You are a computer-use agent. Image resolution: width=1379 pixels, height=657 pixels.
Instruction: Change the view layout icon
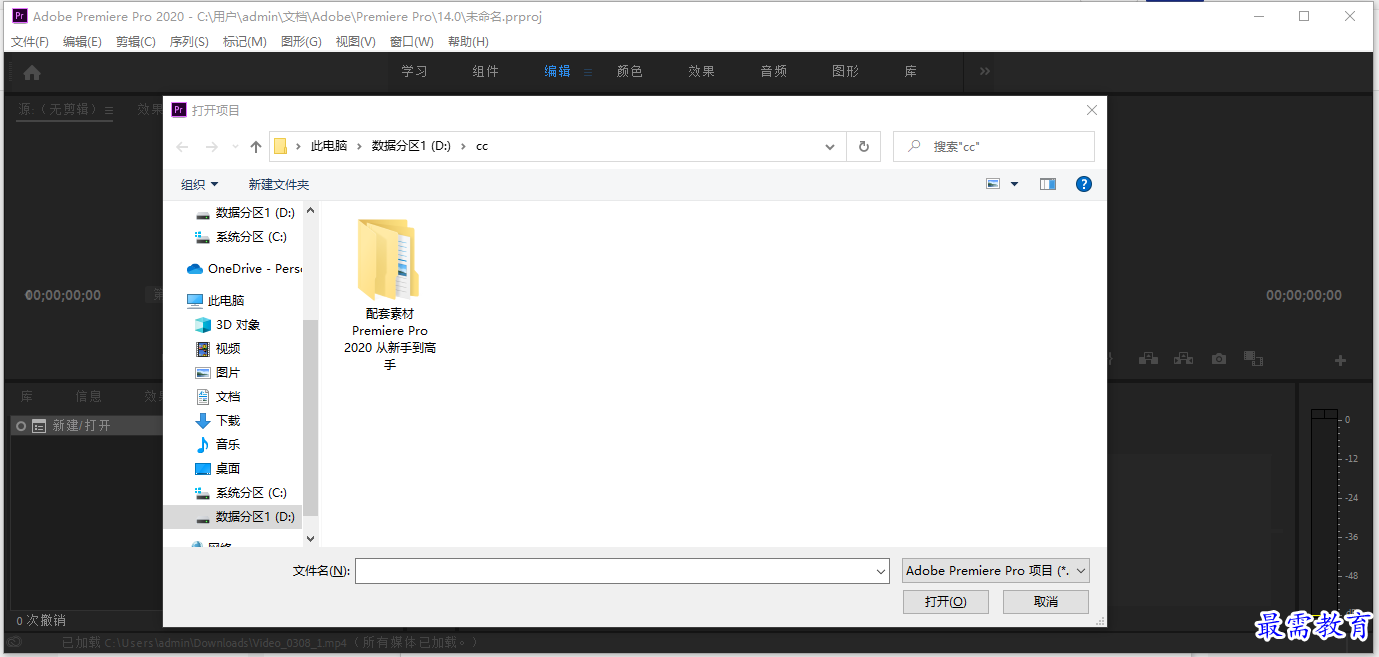point(993,184)
